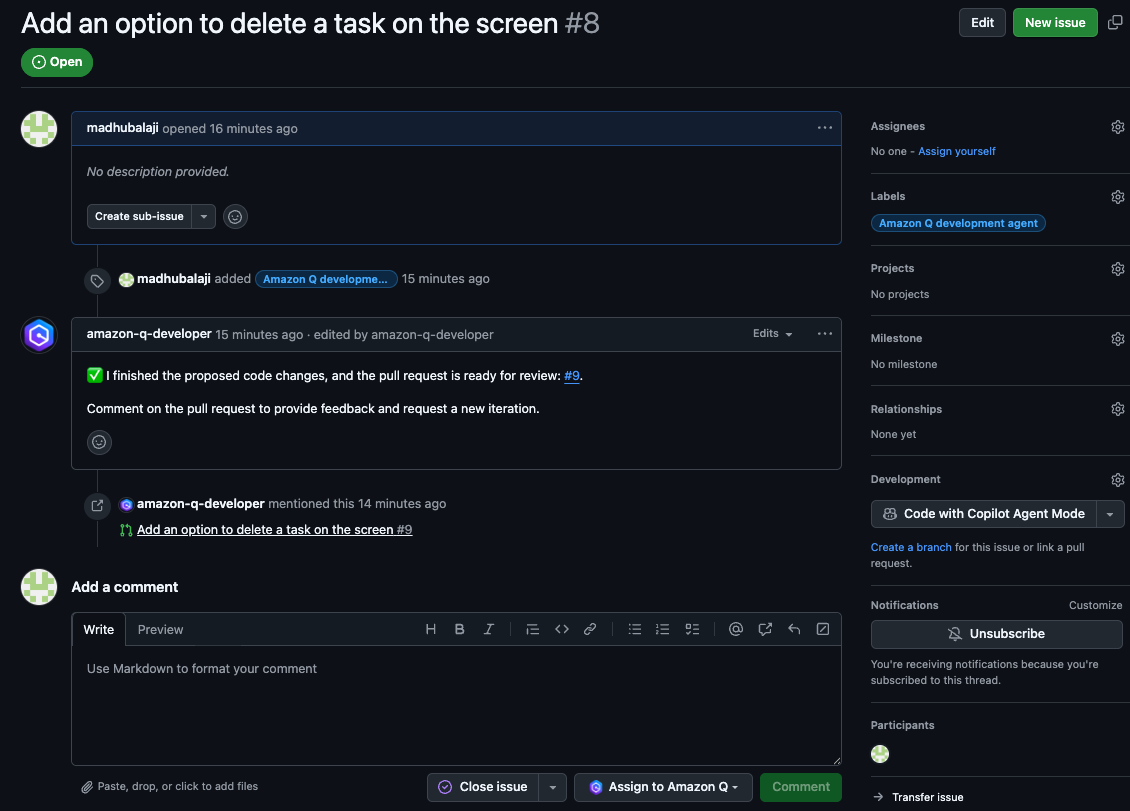Create a task list in the comment

tap(692, 629)
